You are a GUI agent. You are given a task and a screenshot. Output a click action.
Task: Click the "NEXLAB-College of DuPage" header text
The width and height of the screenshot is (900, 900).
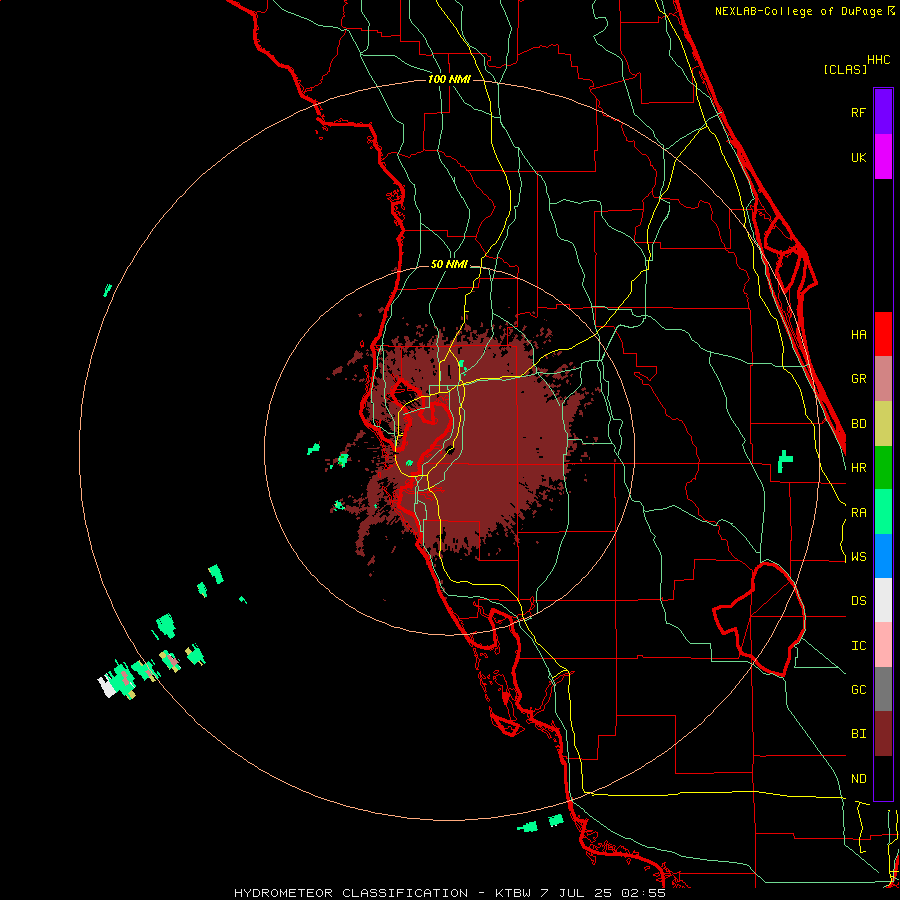[x=800, y=11]
